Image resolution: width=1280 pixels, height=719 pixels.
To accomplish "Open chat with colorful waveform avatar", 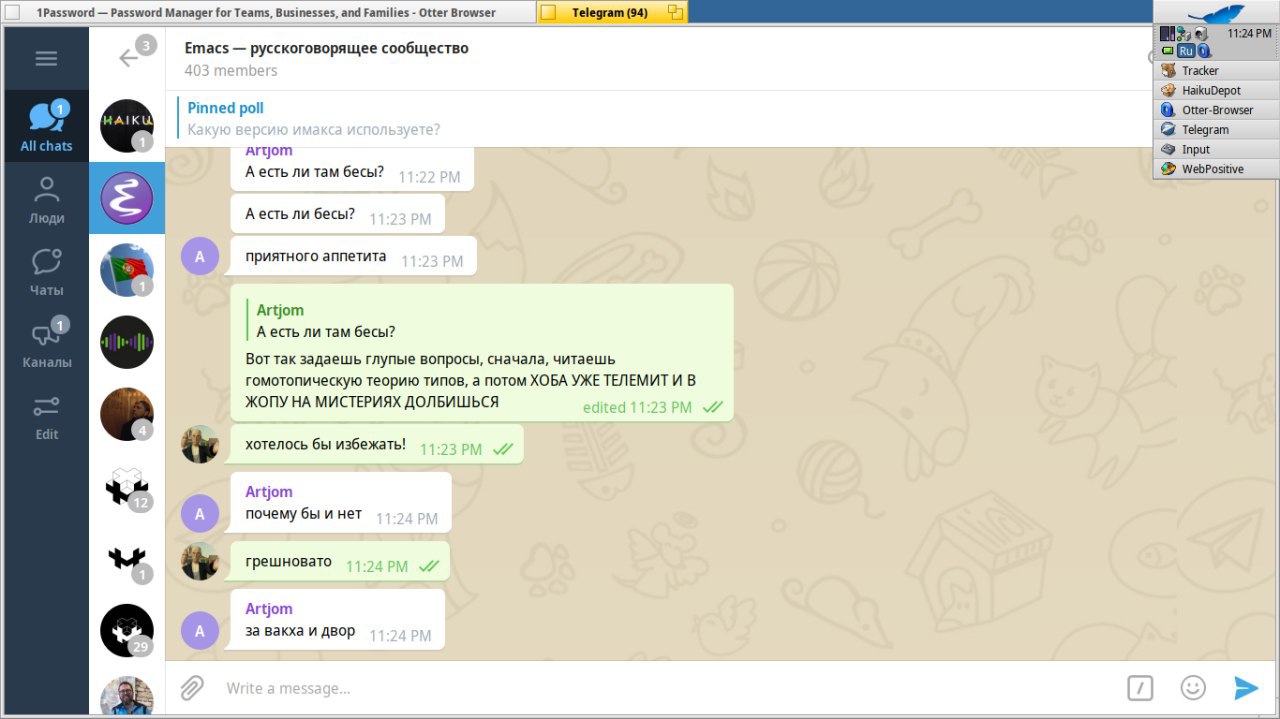I will (127, 342).
